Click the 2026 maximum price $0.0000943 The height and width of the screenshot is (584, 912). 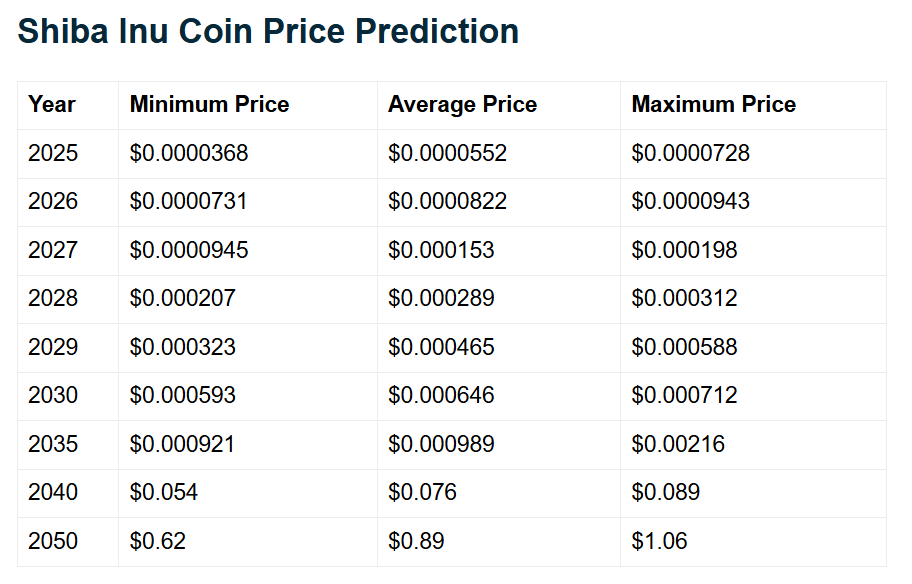[x=690, y=202]
